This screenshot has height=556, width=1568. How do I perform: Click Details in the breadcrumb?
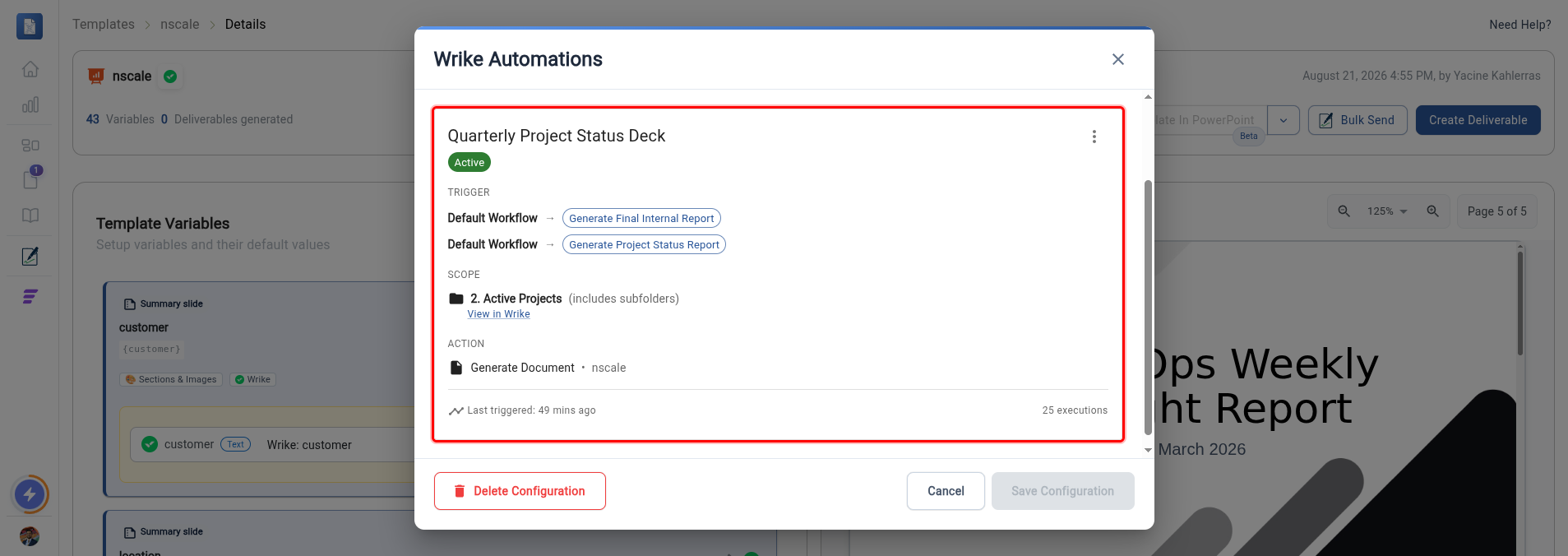click(245, 25)
